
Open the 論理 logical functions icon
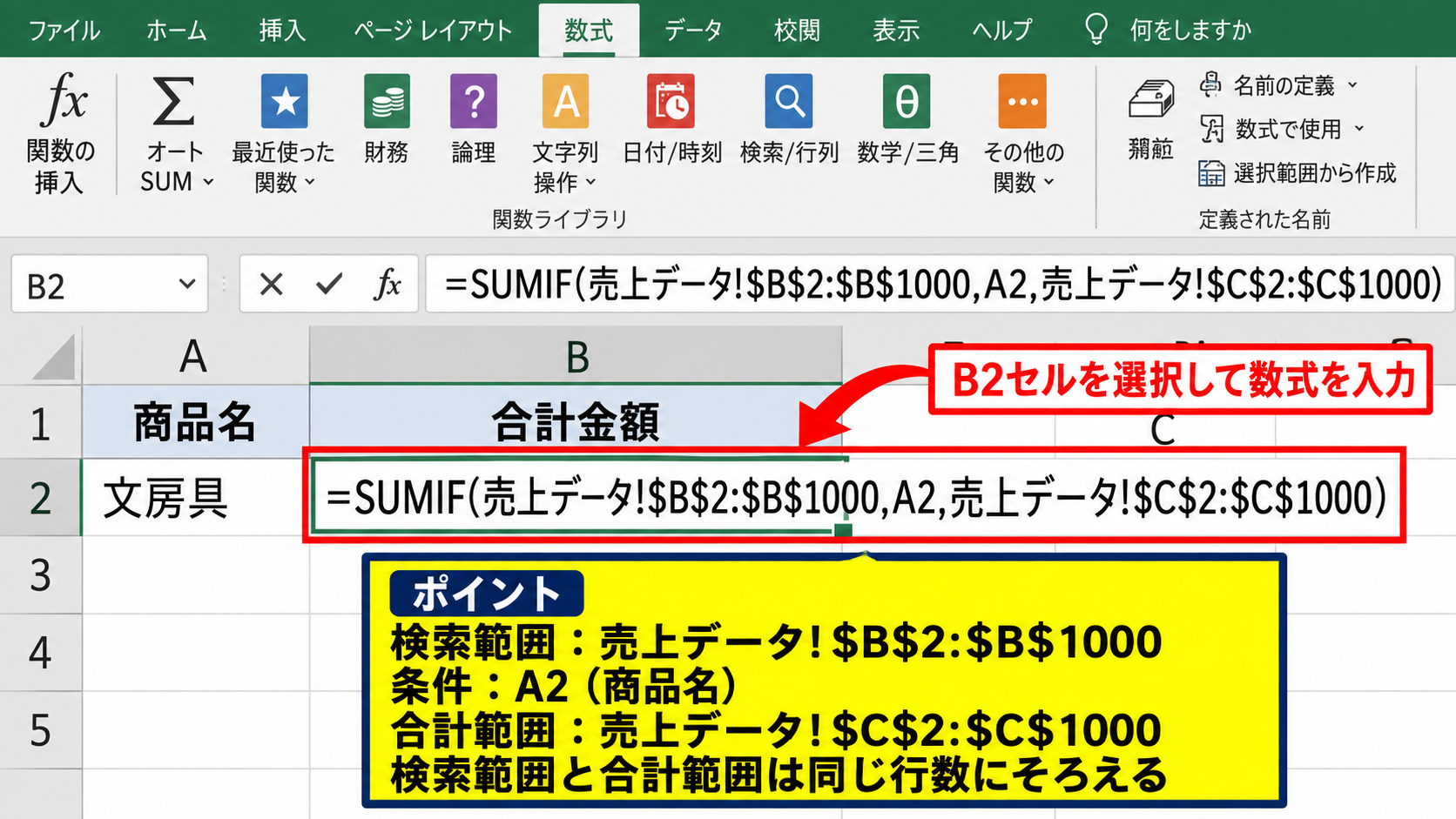pos(473,101)
